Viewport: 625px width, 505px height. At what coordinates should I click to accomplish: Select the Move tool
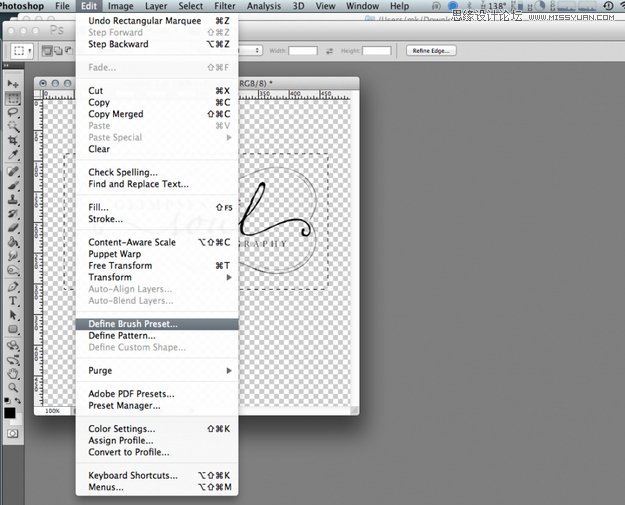(13, 84)
